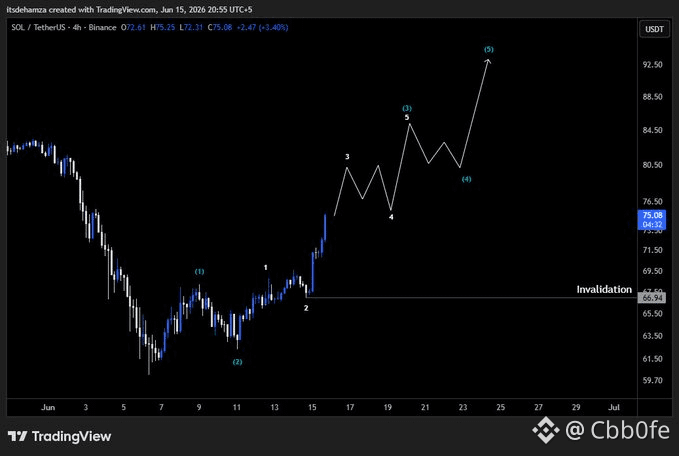Image resolution: width=679 pixels, height=456 pixels.
Task: Click the tall blue latest candle
Action: [x=325, y=227]
